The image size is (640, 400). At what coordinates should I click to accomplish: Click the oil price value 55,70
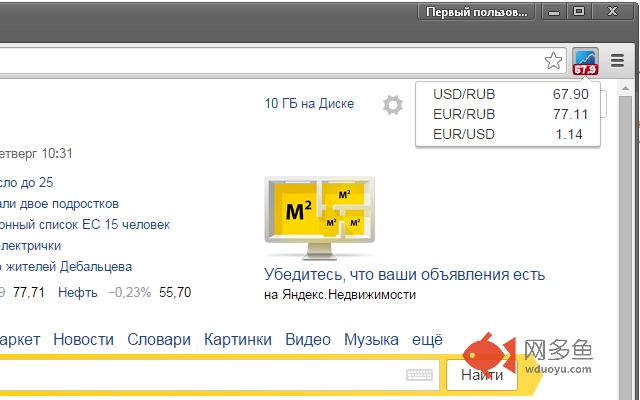175,292
